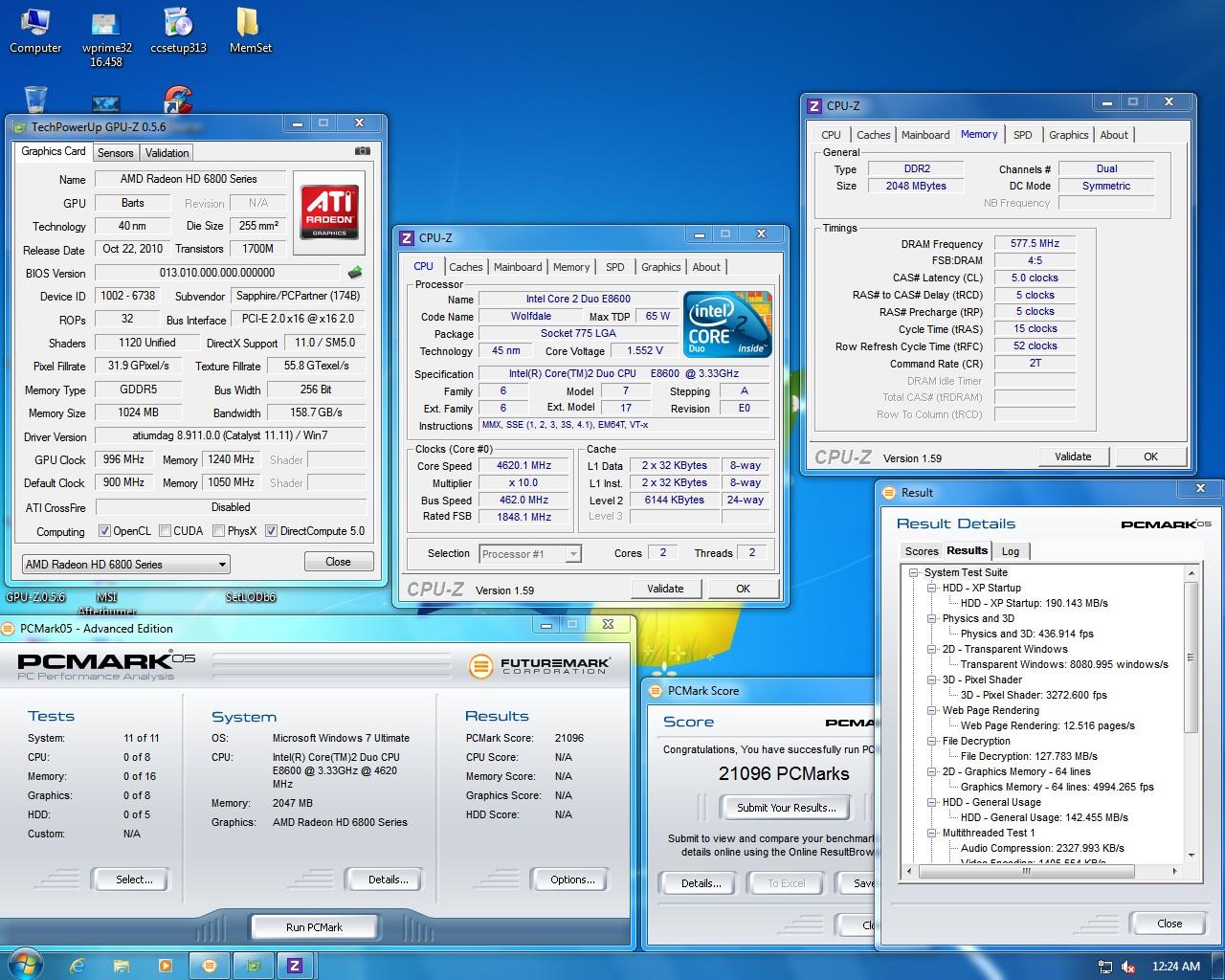Switch to CPU-Z taskbar button

[x=296, y=966]
